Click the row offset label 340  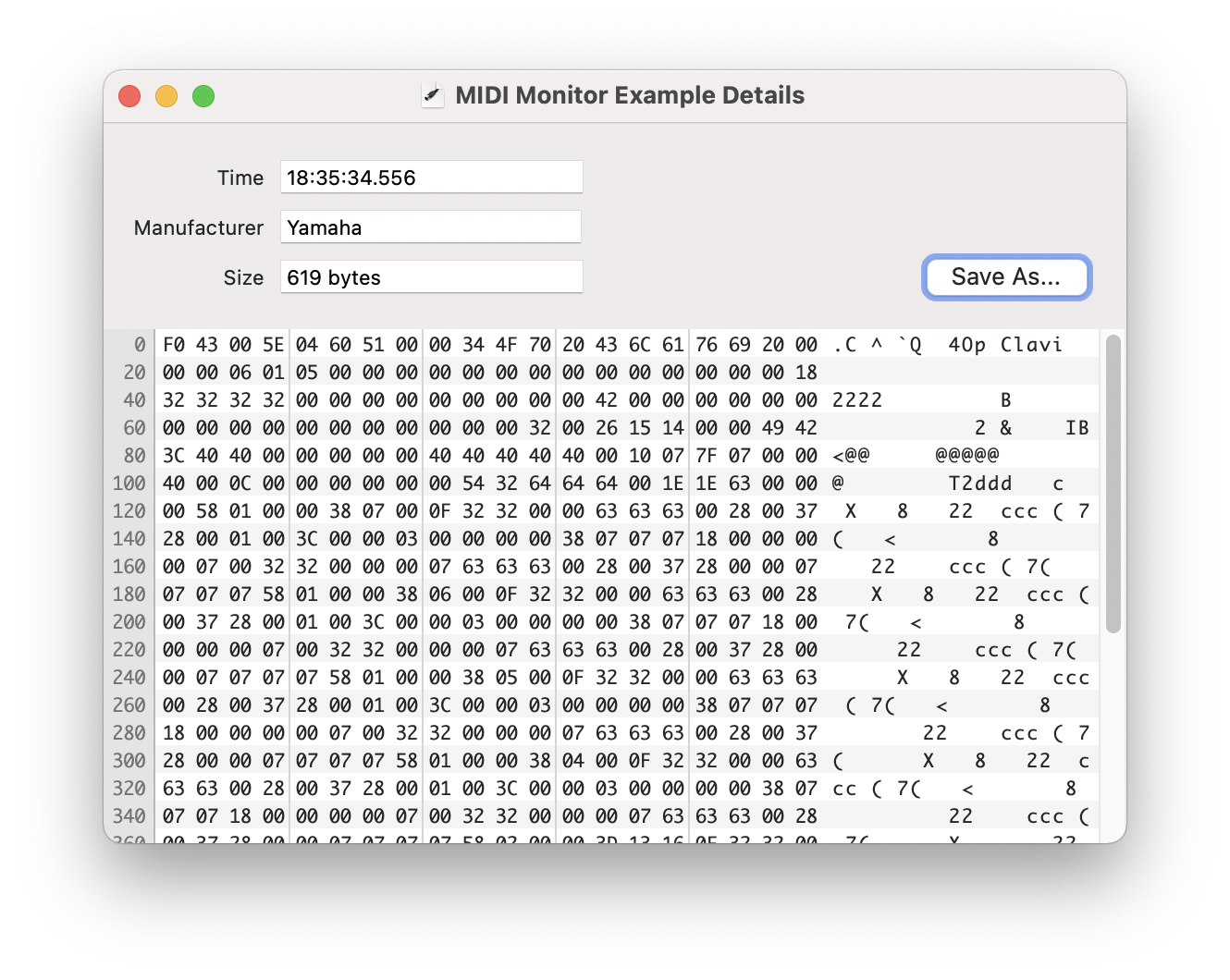point(129,816)
